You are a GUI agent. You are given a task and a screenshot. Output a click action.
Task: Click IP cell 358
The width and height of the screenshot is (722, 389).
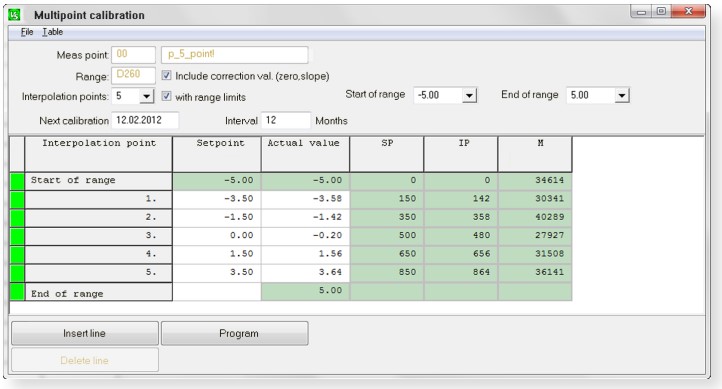[461, 218]
